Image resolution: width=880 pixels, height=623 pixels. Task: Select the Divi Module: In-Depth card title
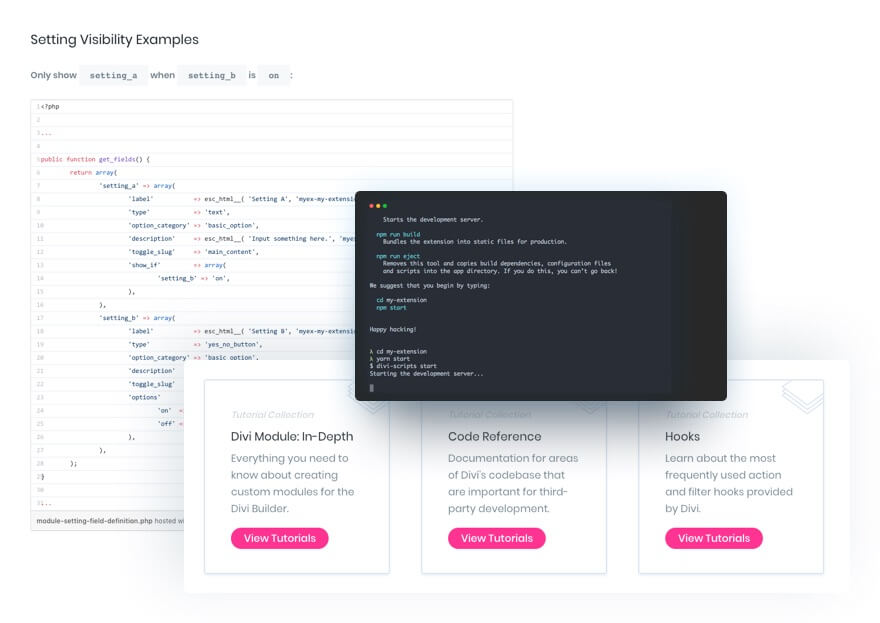point(291,436)
